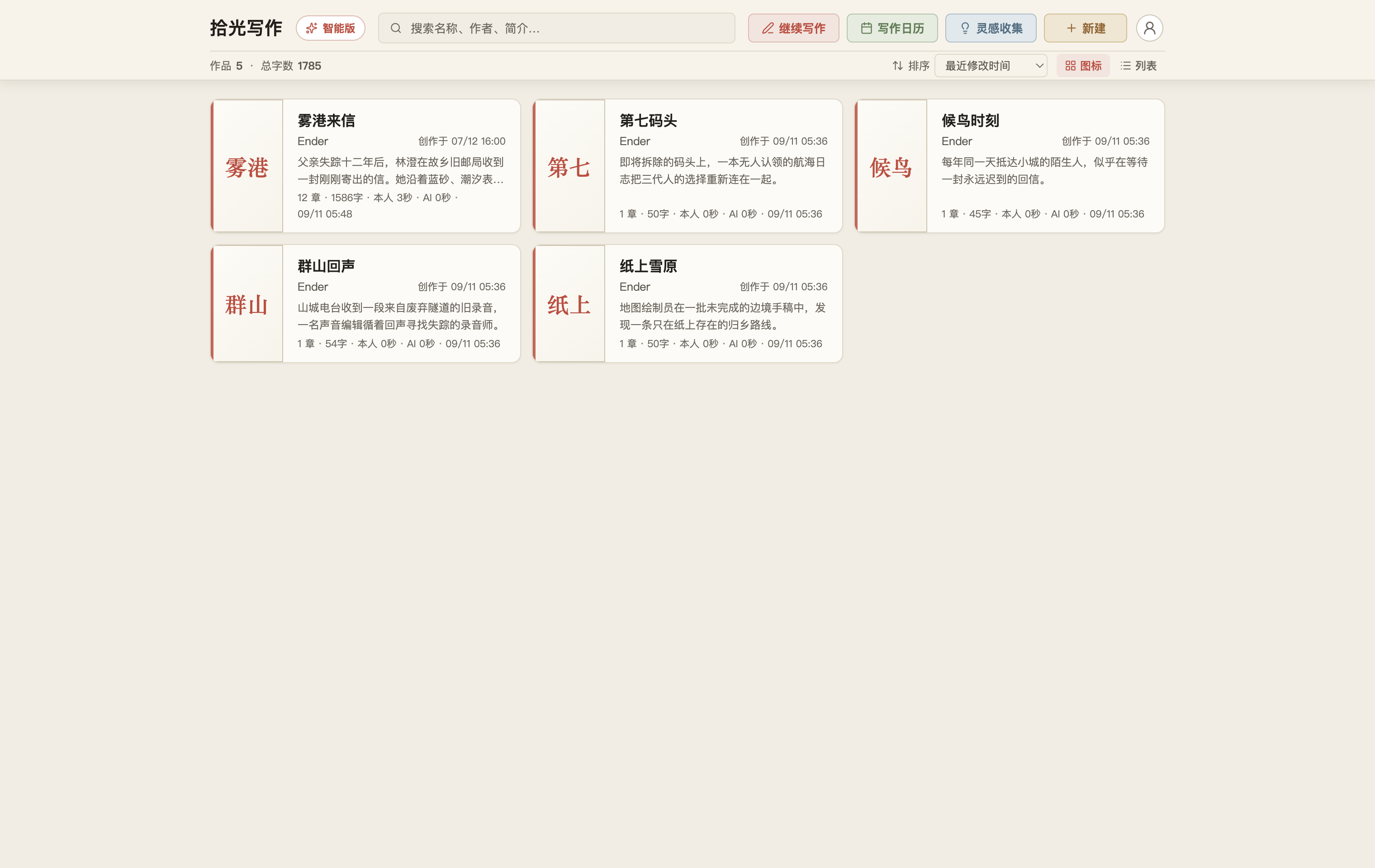Click description starting 地图绘制员在一批

pos(722,316)
